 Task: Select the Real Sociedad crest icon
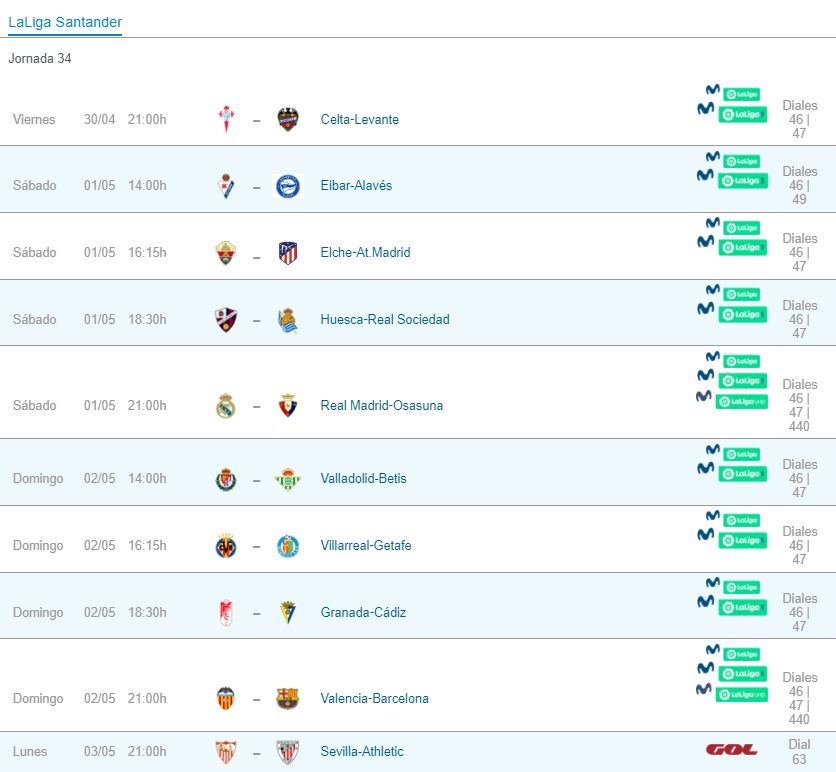(x=288, y=319)
